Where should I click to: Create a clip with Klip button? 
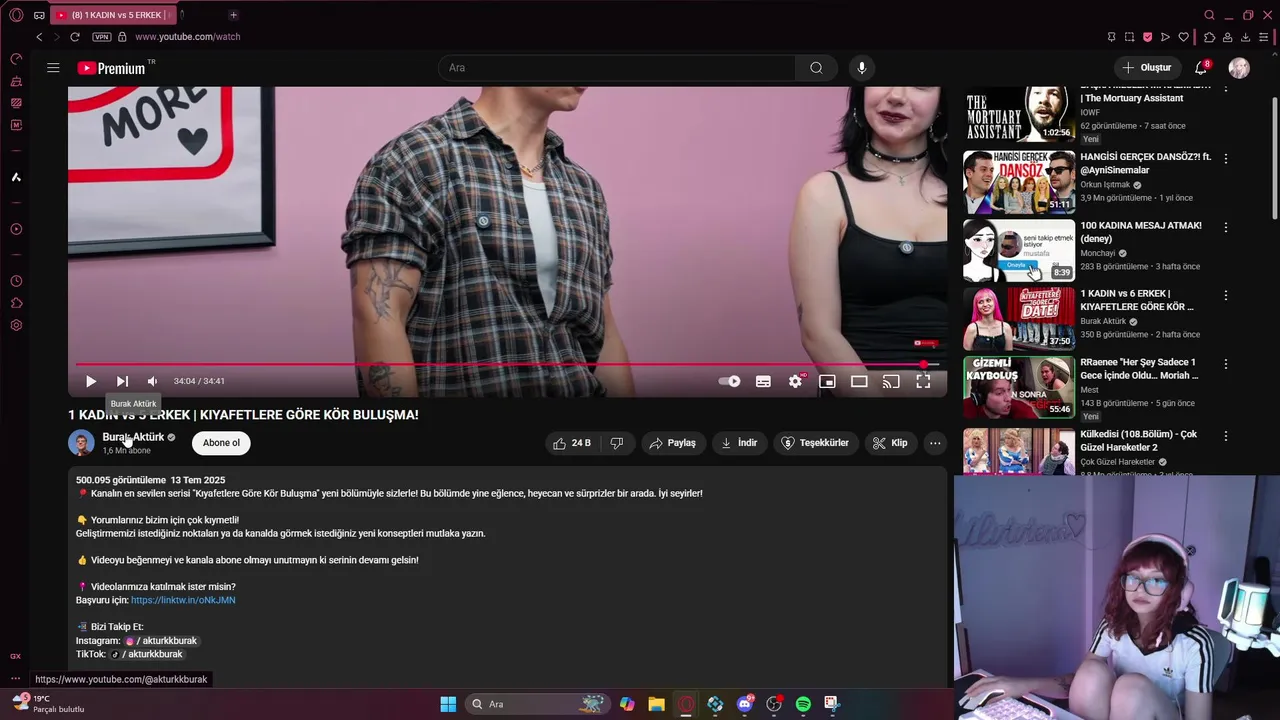tap(890, 443)
